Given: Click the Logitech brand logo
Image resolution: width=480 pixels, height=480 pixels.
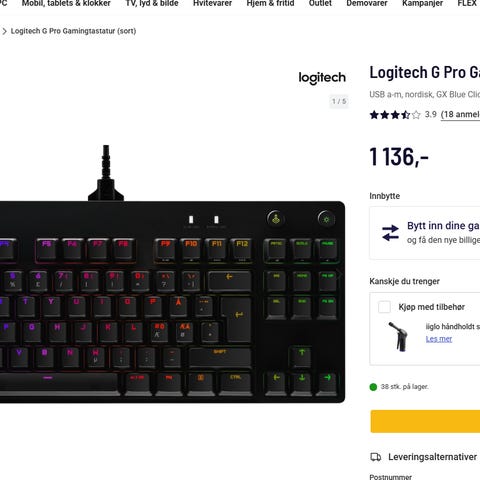Looking at the screenshot, I should [x=322, y=78].
